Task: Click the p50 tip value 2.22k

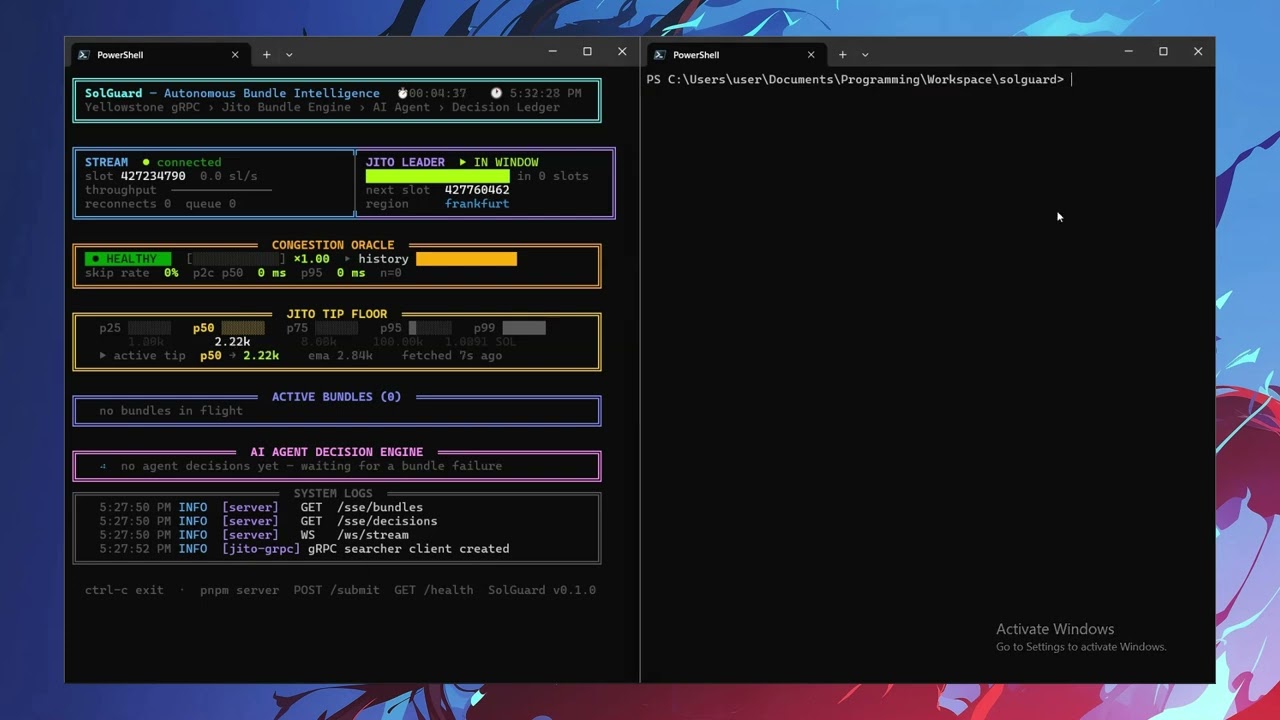Action: pos(232,342)
